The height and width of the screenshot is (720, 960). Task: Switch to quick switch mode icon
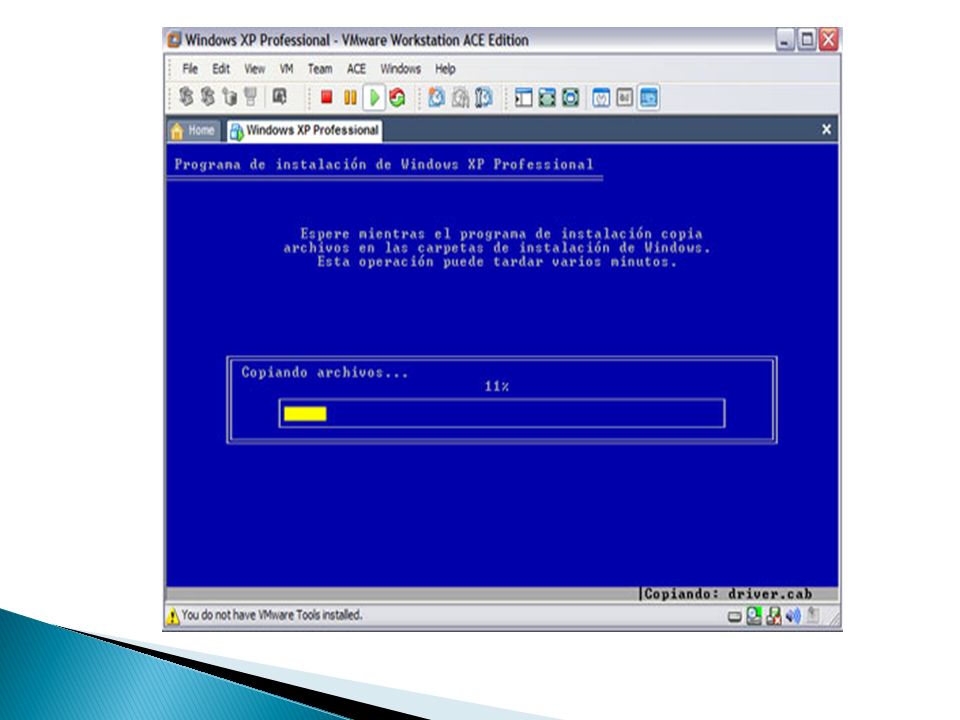547,97
